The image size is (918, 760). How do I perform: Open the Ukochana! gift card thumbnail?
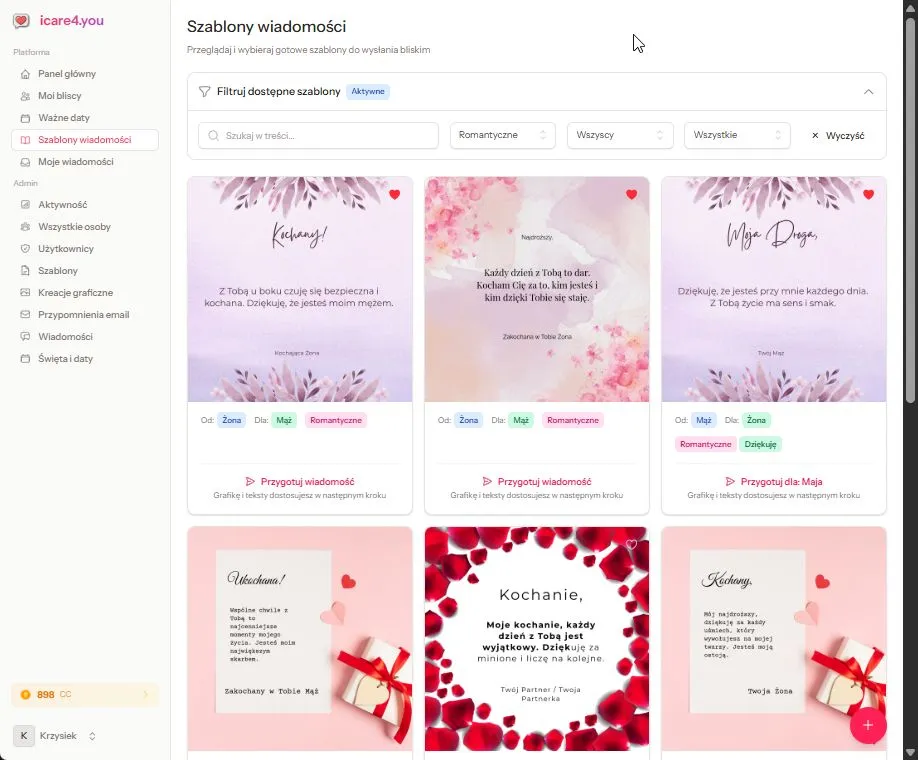[300, 639]
